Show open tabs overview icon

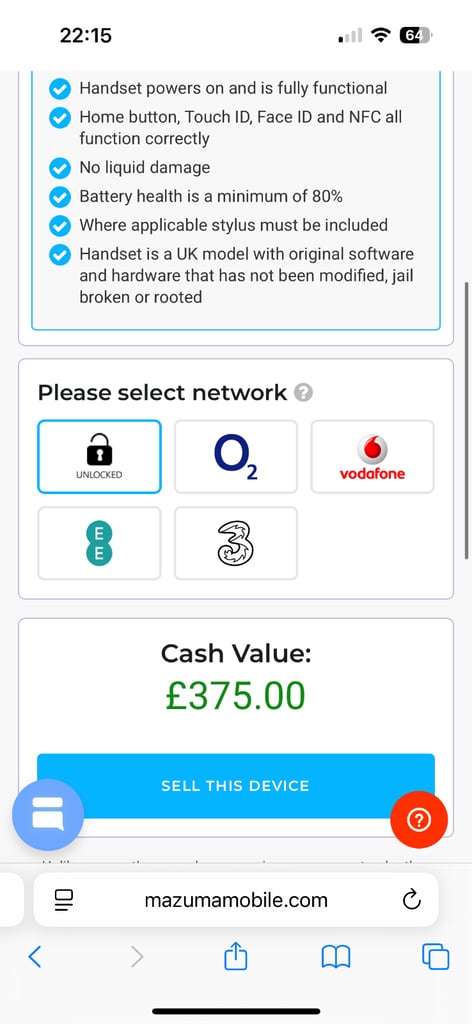click(x=435, y=957)
